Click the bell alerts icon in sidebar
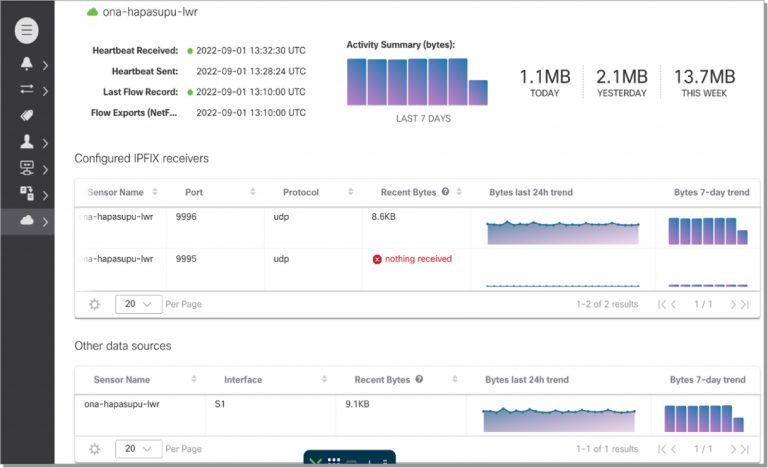Screen dimensions: 768x468 tap(26, 64)
